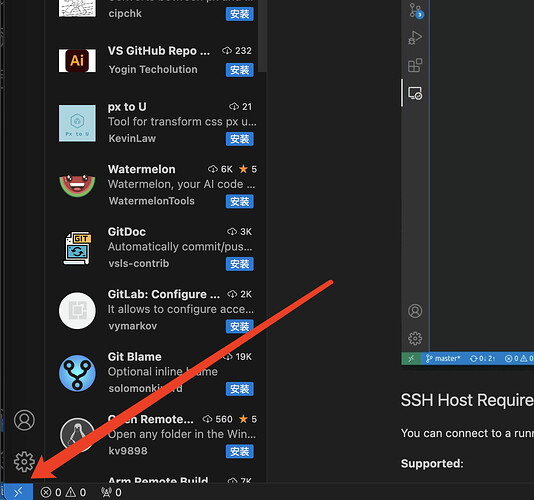
Task: Install the Watermelon extension
Action: (x=240, y=202)
